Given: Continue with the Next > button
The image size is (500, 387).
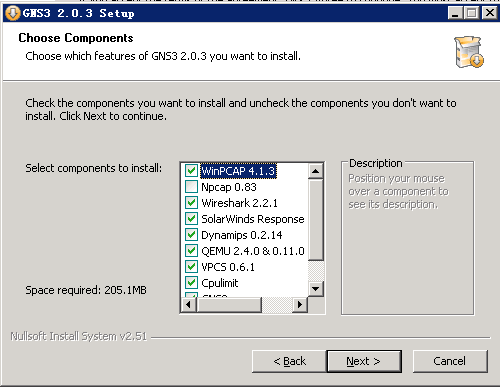Looking at the screenshot, I should coord(364,361).
